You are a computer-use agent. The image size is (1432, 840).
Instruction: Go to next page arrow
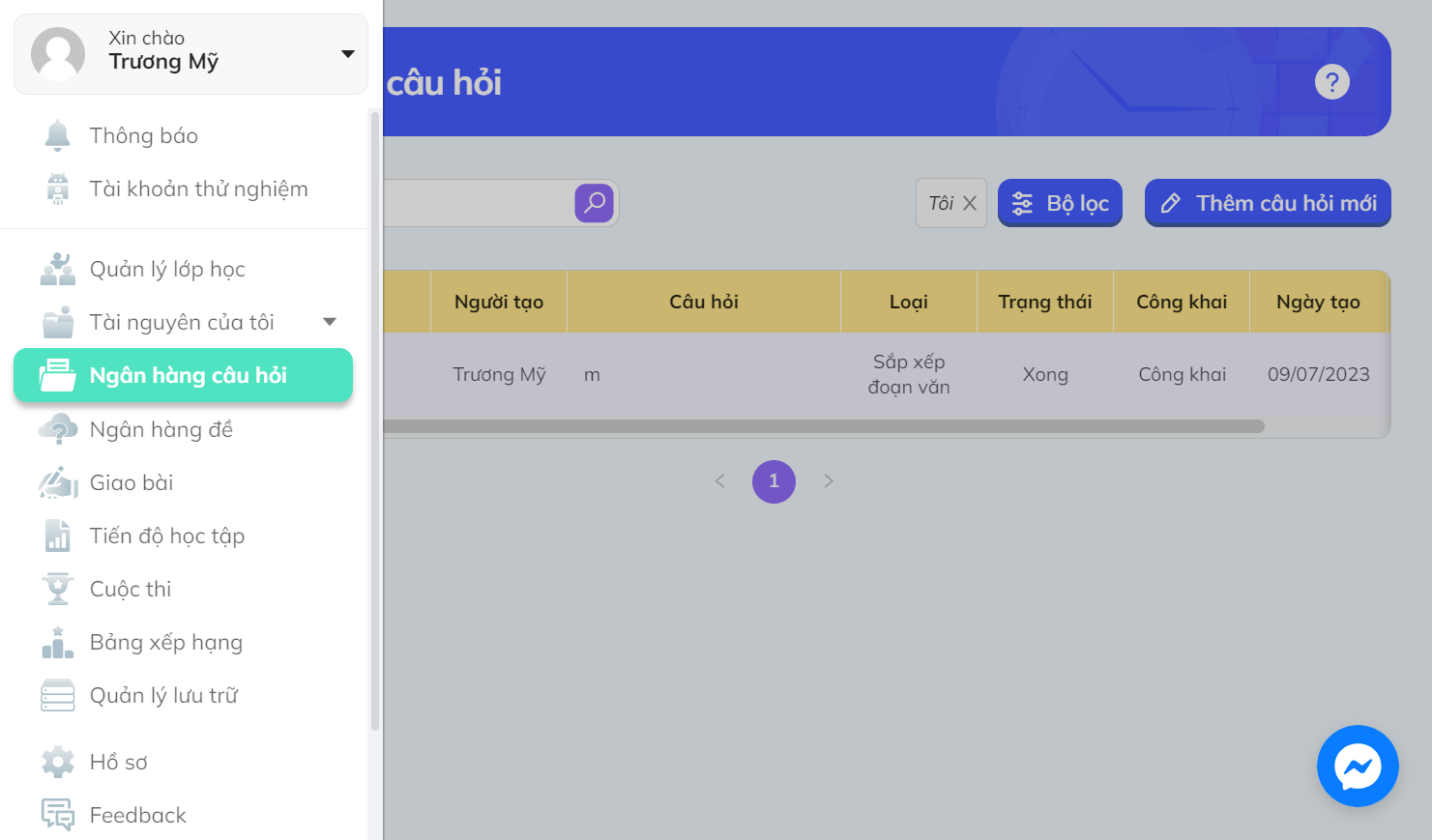point(828,481)
